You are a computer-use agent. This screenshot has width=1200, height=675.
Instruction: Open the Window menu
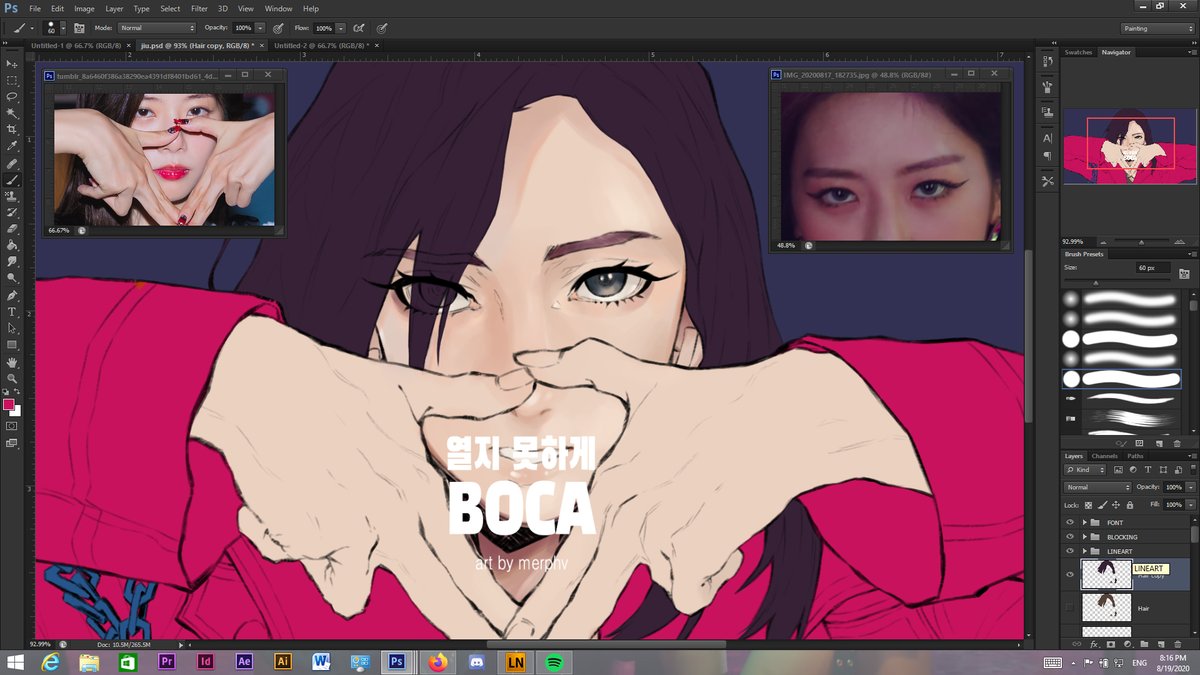pos(279,8)
